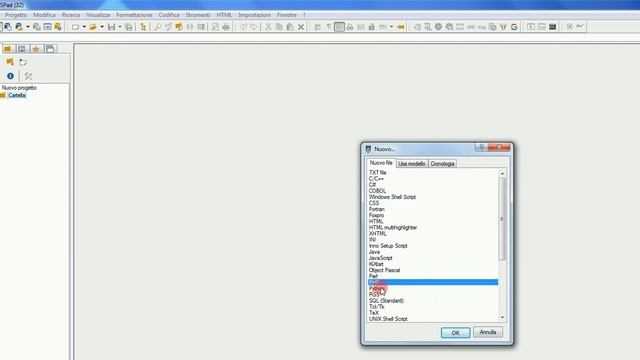Screen dimensions: 640x360
Task: Open the Visualizza menu
Action: pos(98,15)
